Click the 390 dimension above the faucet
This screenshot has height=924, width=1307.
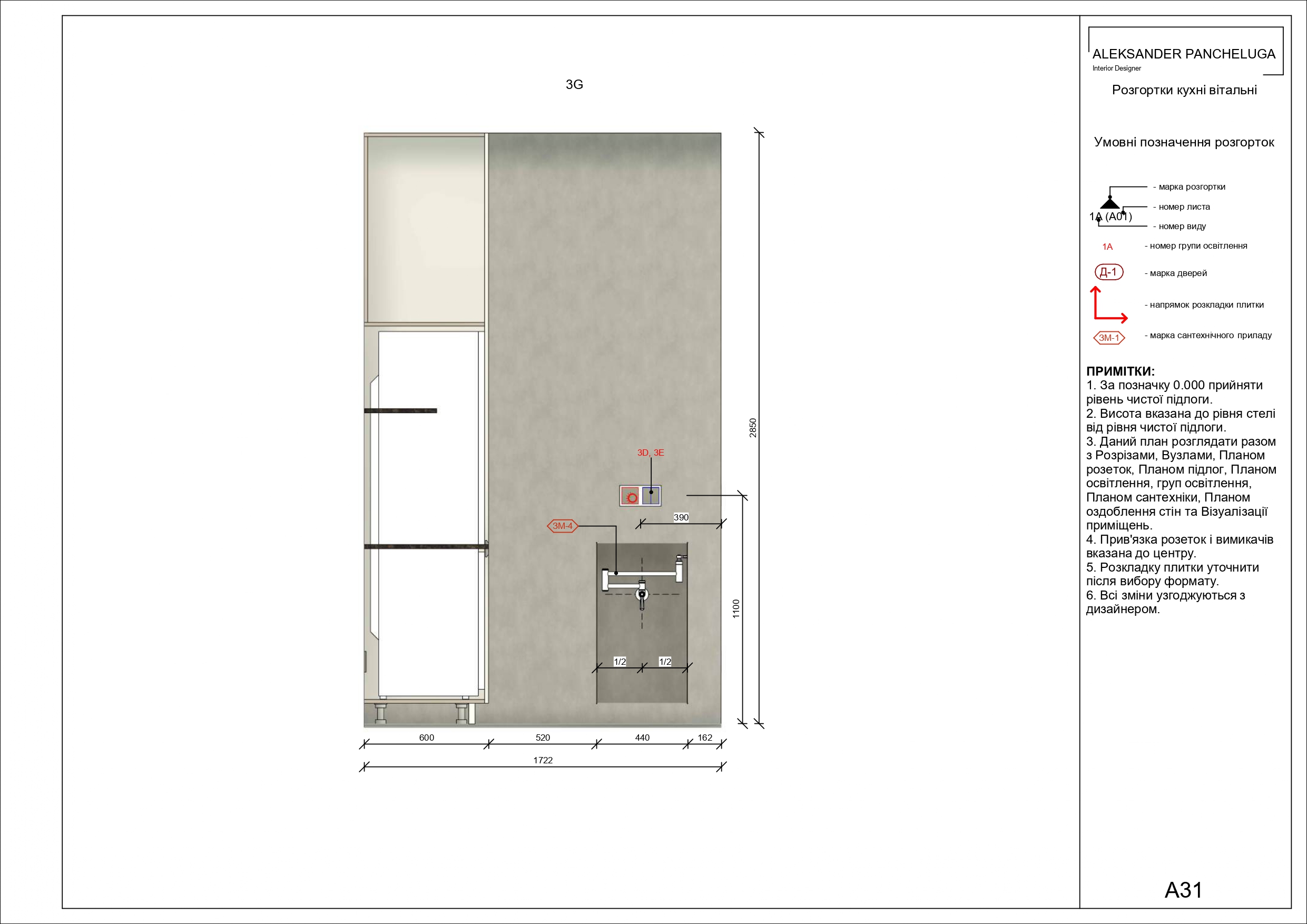(x=681, y=517)
